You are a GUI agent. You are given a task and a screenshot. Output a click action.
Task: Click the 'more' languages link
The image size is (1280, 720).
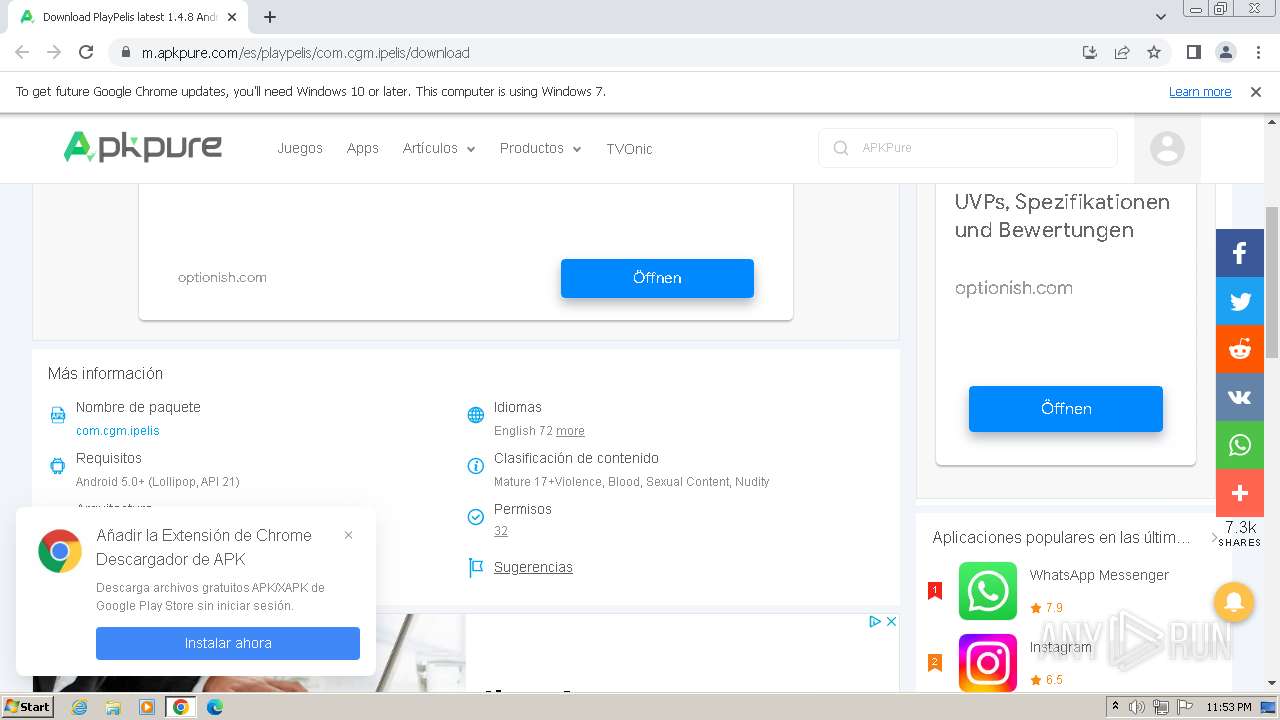tap(570, 431)
